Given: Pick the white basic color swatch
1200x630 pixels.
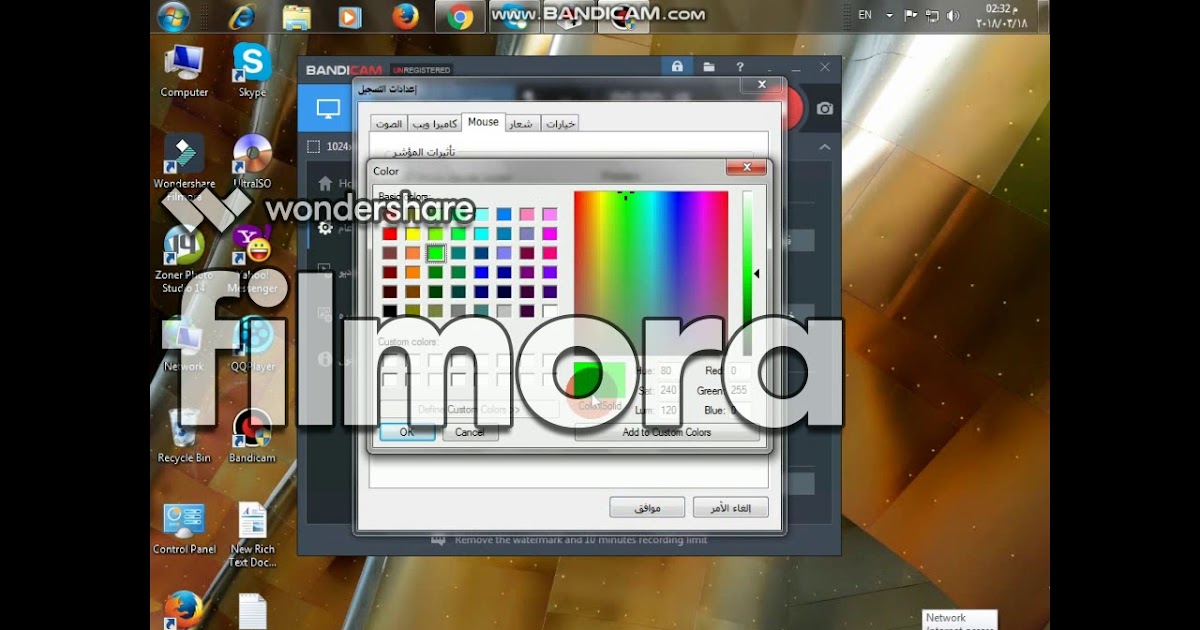Looking at the screenshot, I should (x=549, y=311).
